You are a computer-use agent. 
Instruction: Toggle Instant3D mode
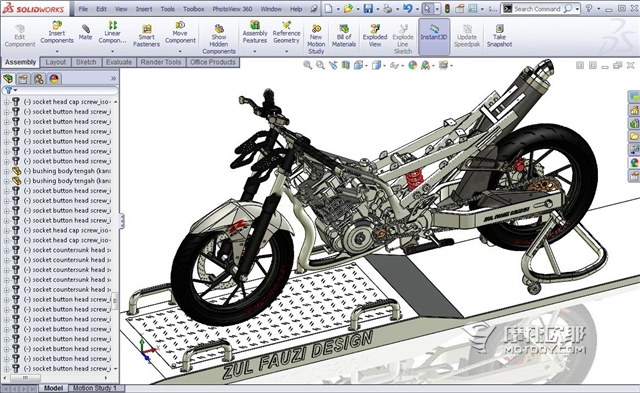(x=434, y=36)
